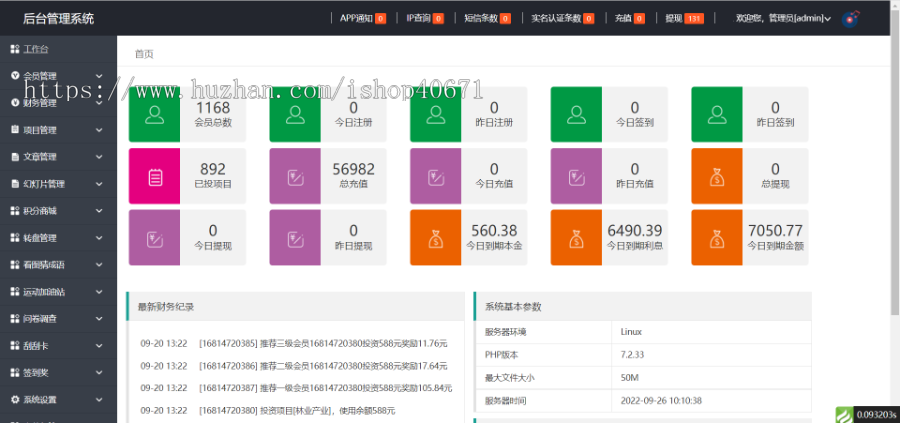The image size is (900, 423).
Task: Expand the 看图猜成语 chevron
Action: point(99,265)
